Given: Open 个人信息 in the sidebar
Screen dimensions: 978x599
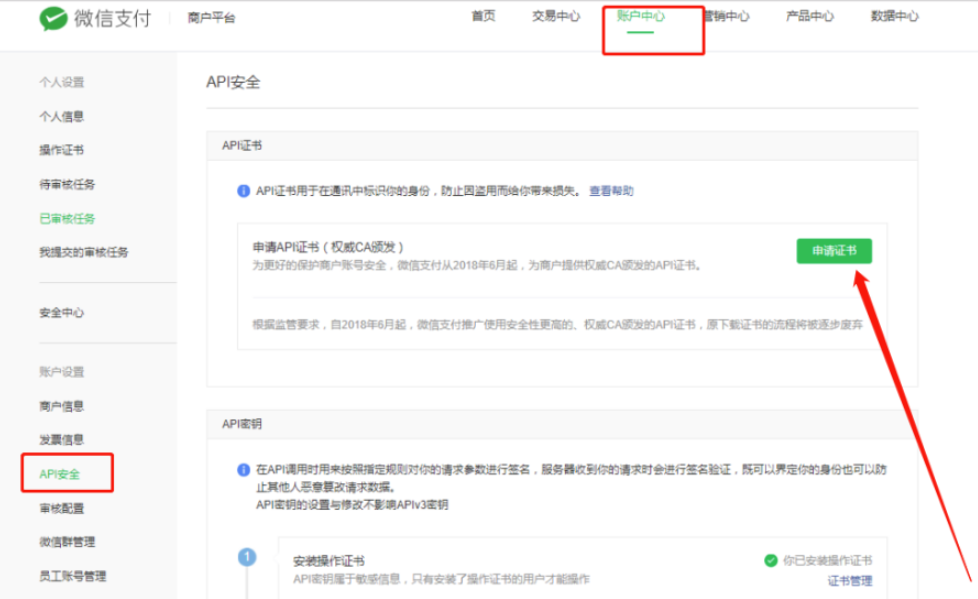Looking at the screenshot, I should (61, 117).
